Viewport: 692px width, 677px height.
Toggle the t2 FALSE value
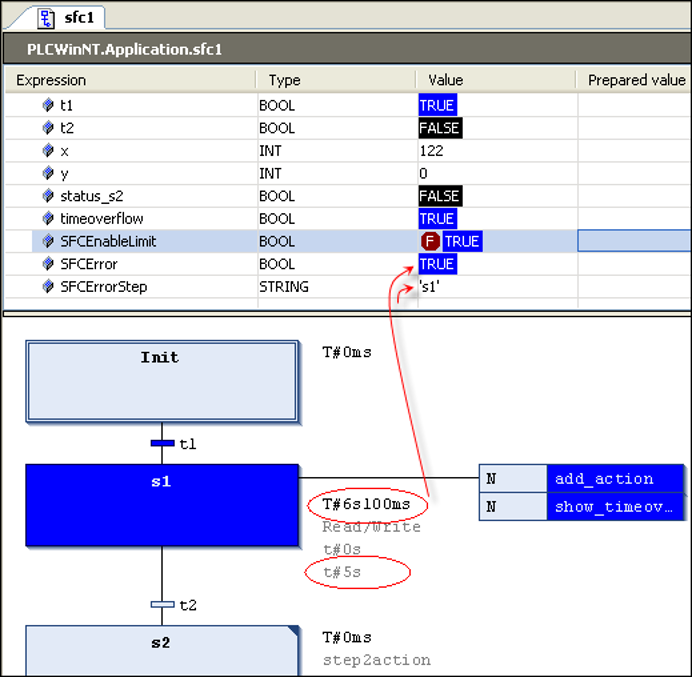point(440,128)
